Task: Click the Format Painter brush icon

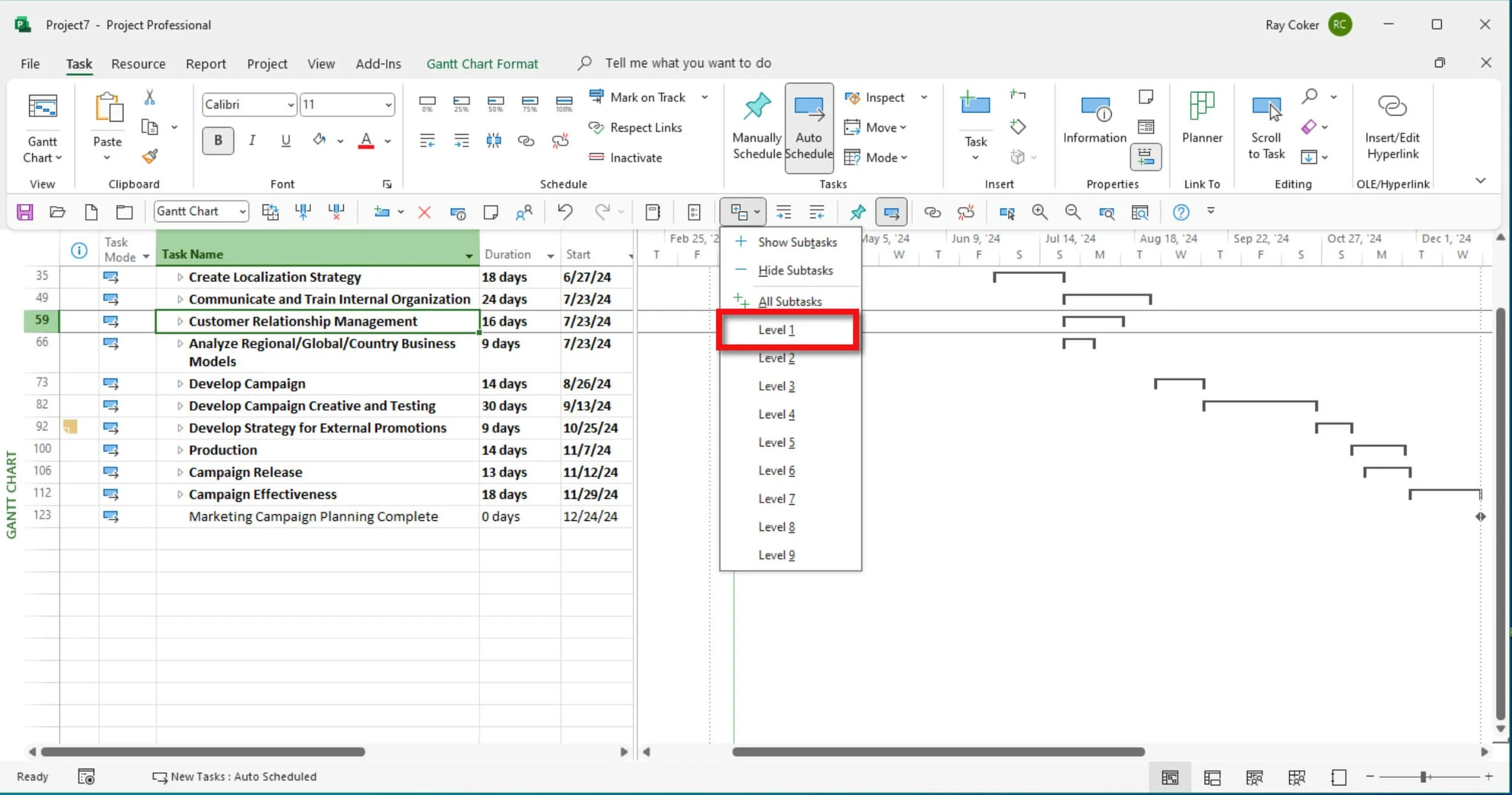Action: (149, 157)
